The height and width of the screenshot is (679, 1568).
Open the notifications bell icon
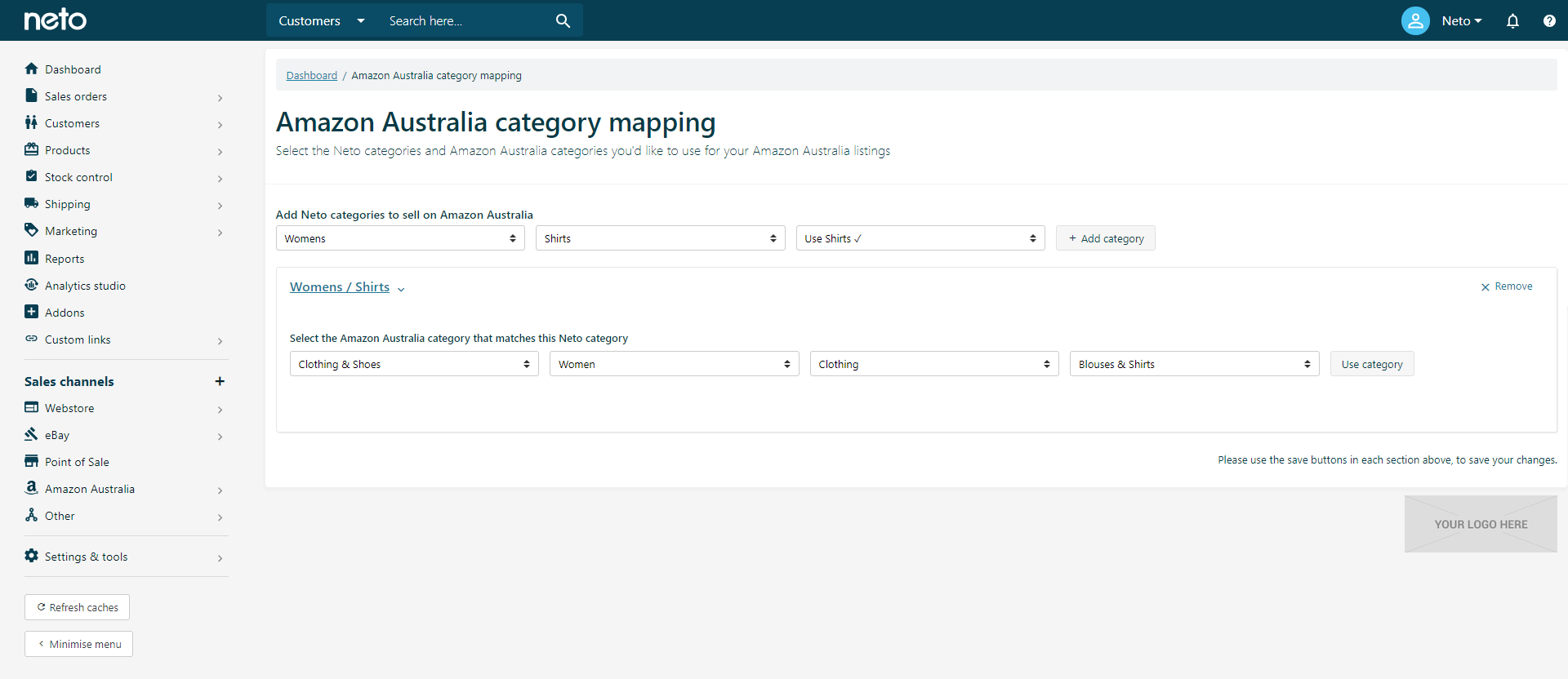(1512, 21)
